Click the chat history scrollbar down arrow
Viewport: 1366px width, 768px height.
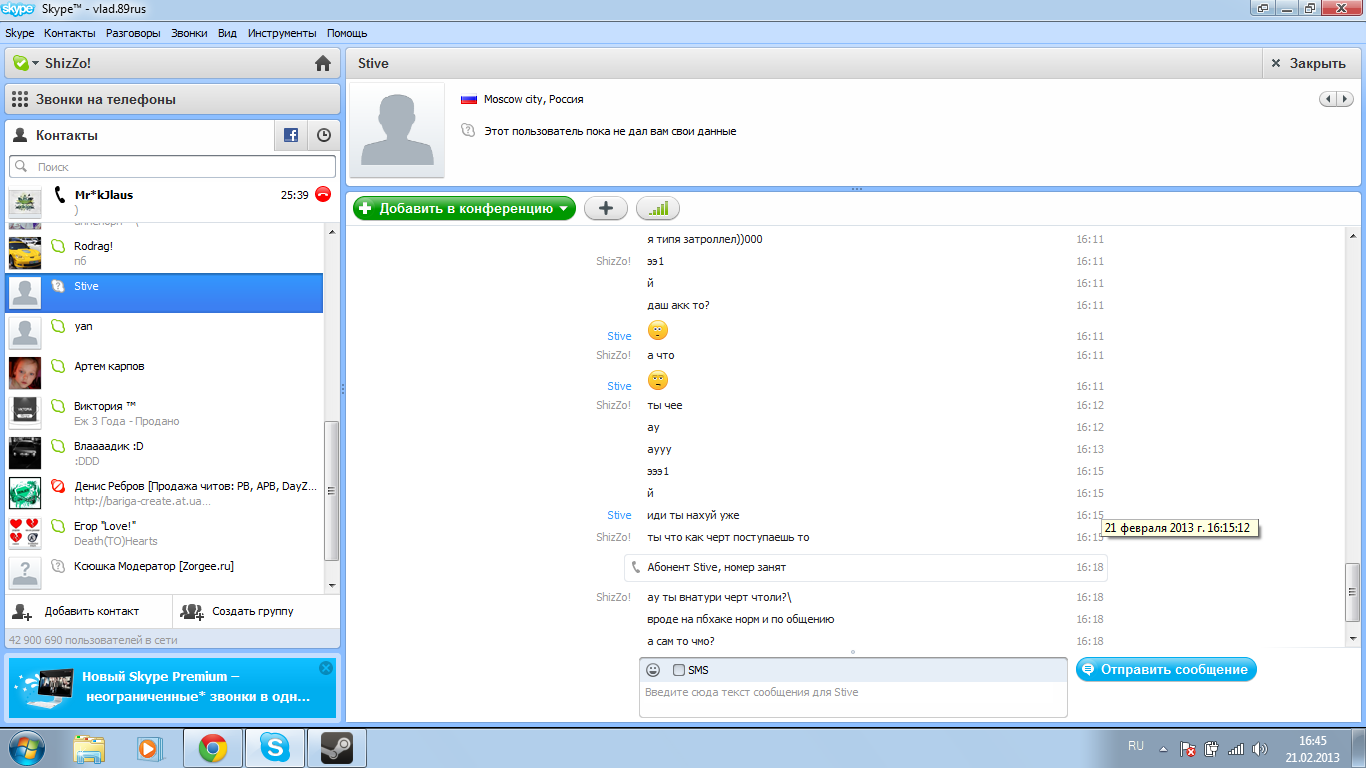click(x=1353, y=638)
